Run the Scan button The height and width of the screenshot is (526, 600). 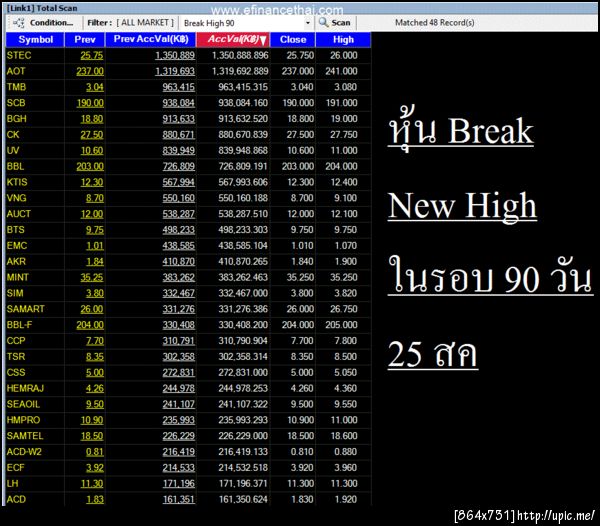point(335,23)
